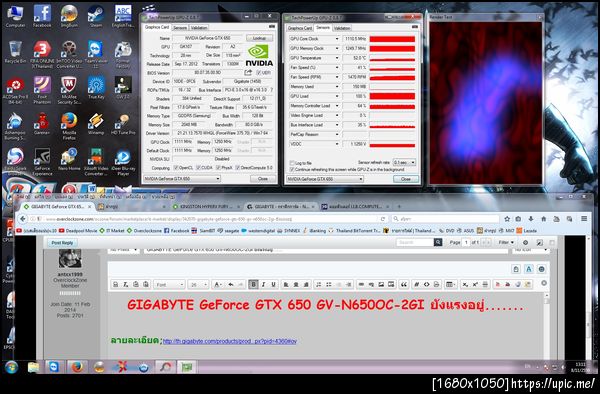
Task: Toggle the CUDA checkbox in GPU-Z
Action: point(198,168)
